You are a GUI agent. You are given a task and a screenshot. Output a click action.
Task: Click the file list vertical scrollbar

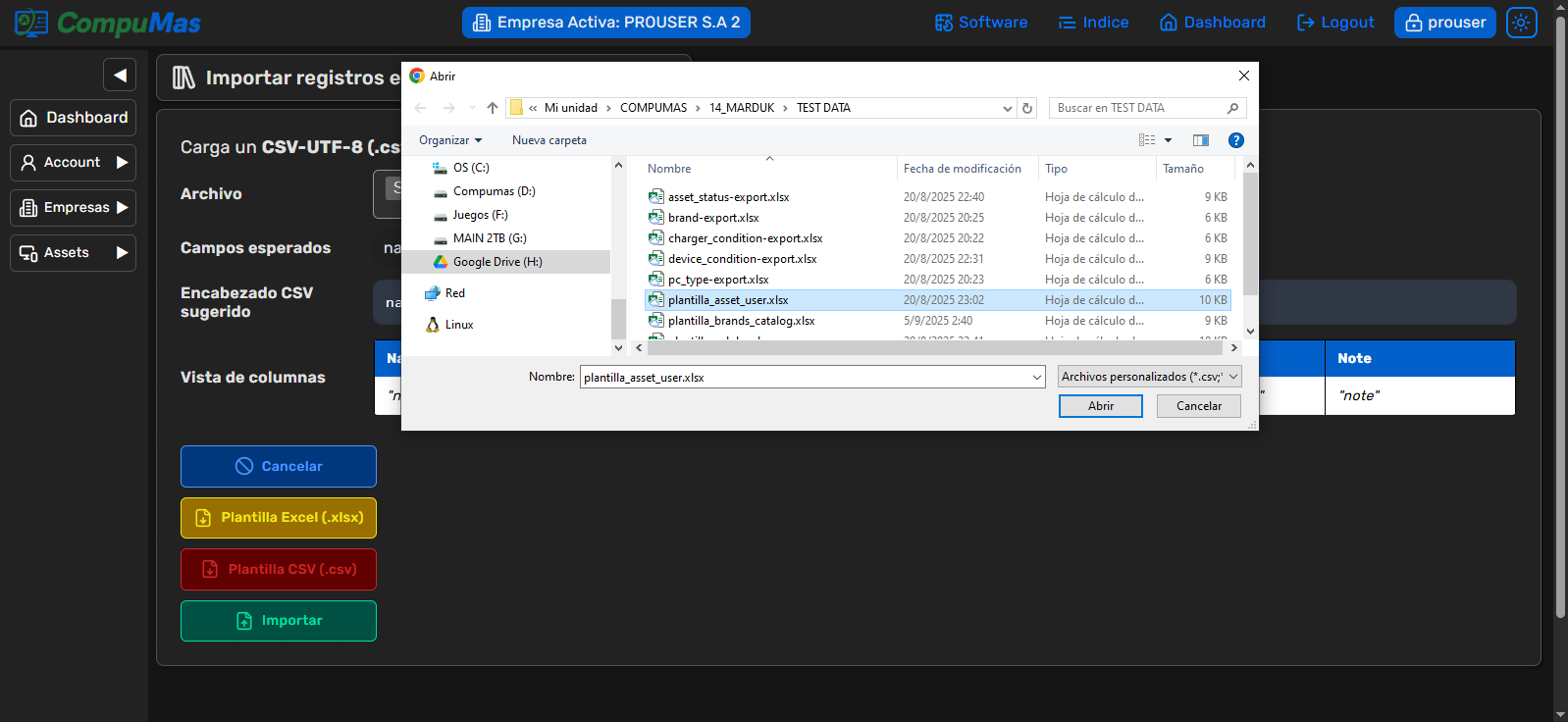click(x=1250, y=235)
